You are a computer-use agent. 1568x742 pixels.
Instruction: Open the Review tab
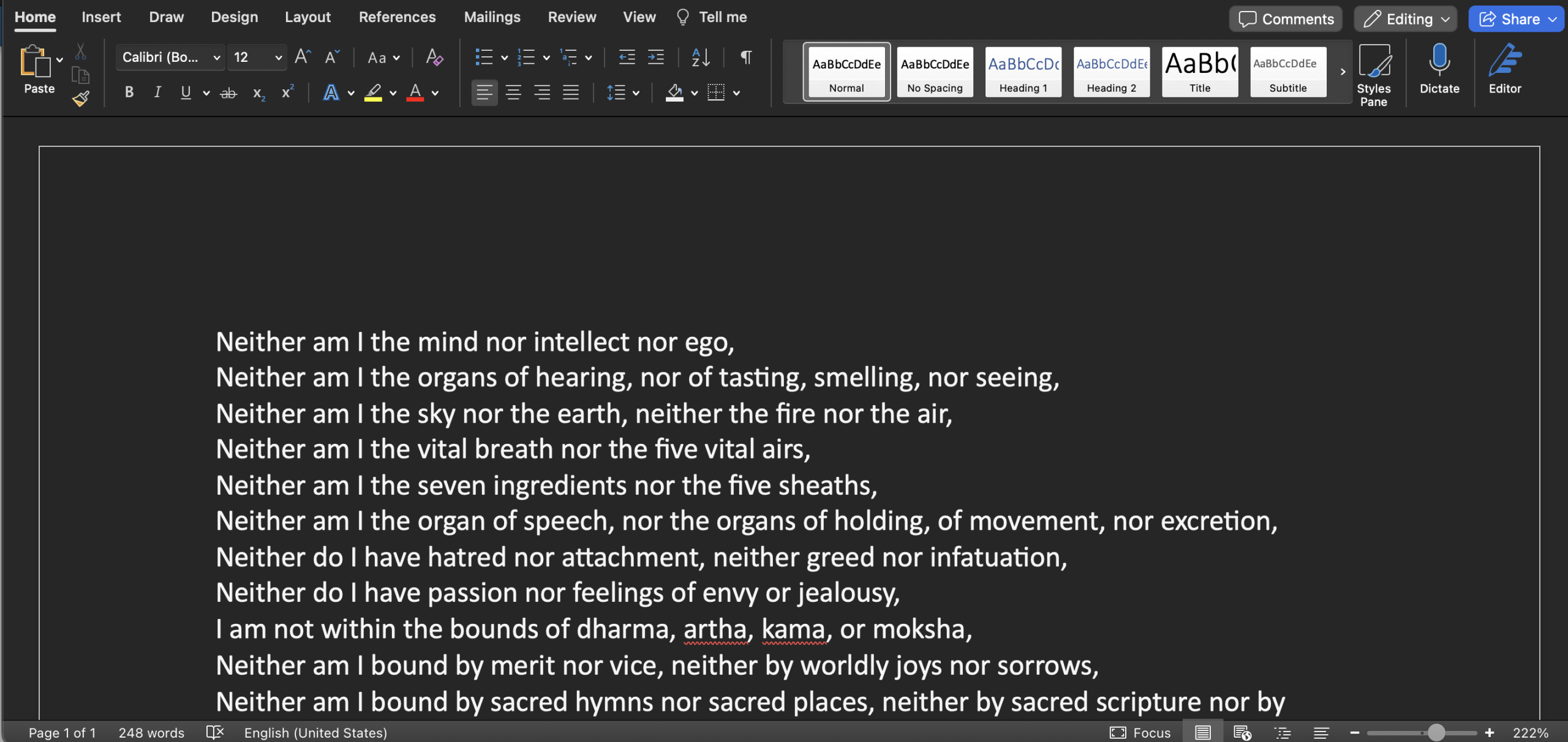pos(571,17)
